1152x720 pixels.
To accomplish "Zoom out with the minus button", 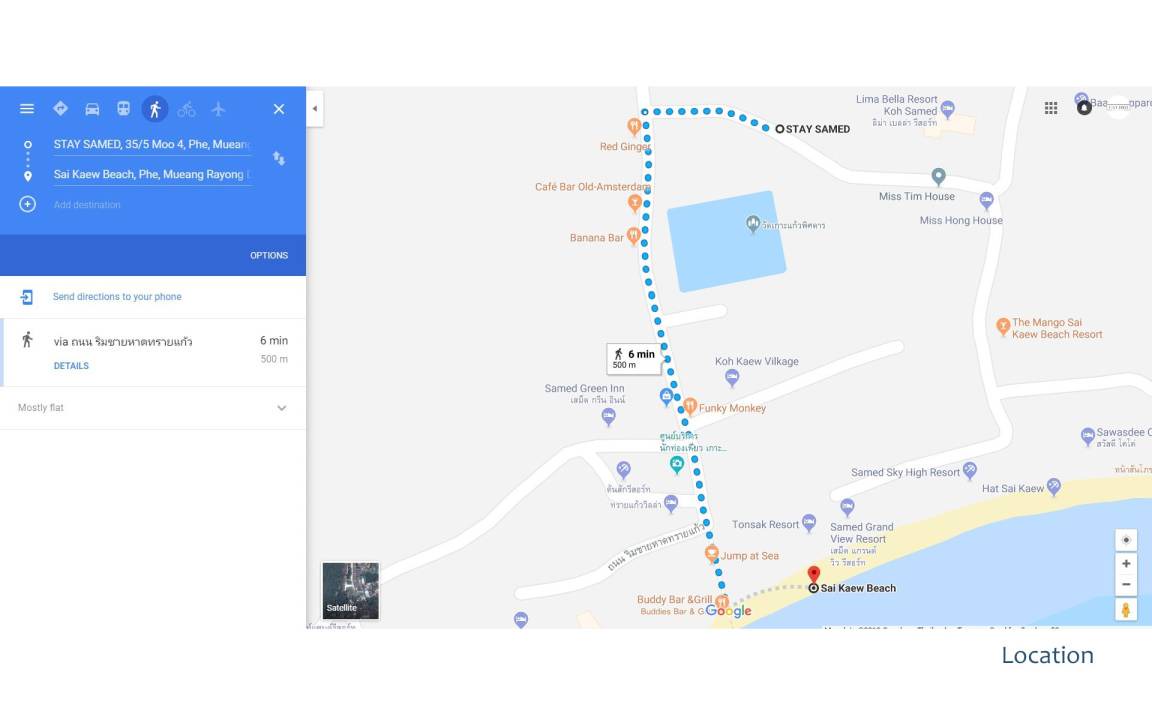I will tap(1126, 585).
